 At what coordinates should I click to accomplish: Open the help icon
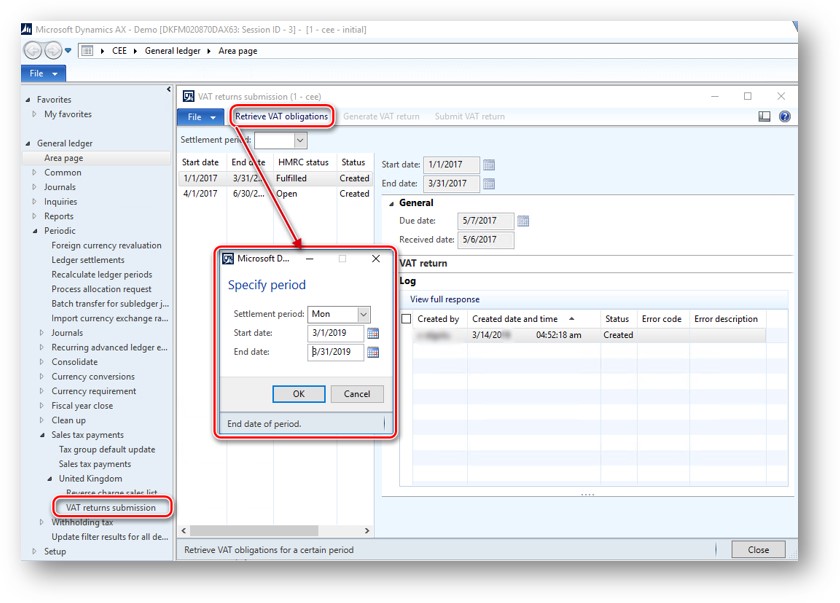click(785, 116)
